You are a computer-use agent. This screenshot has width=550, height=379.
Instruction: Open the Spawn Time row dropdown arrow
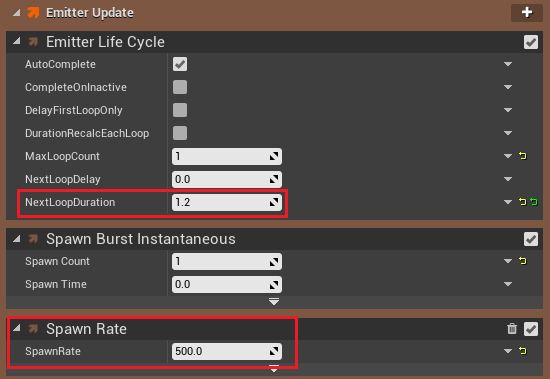(x=508, y=284)
